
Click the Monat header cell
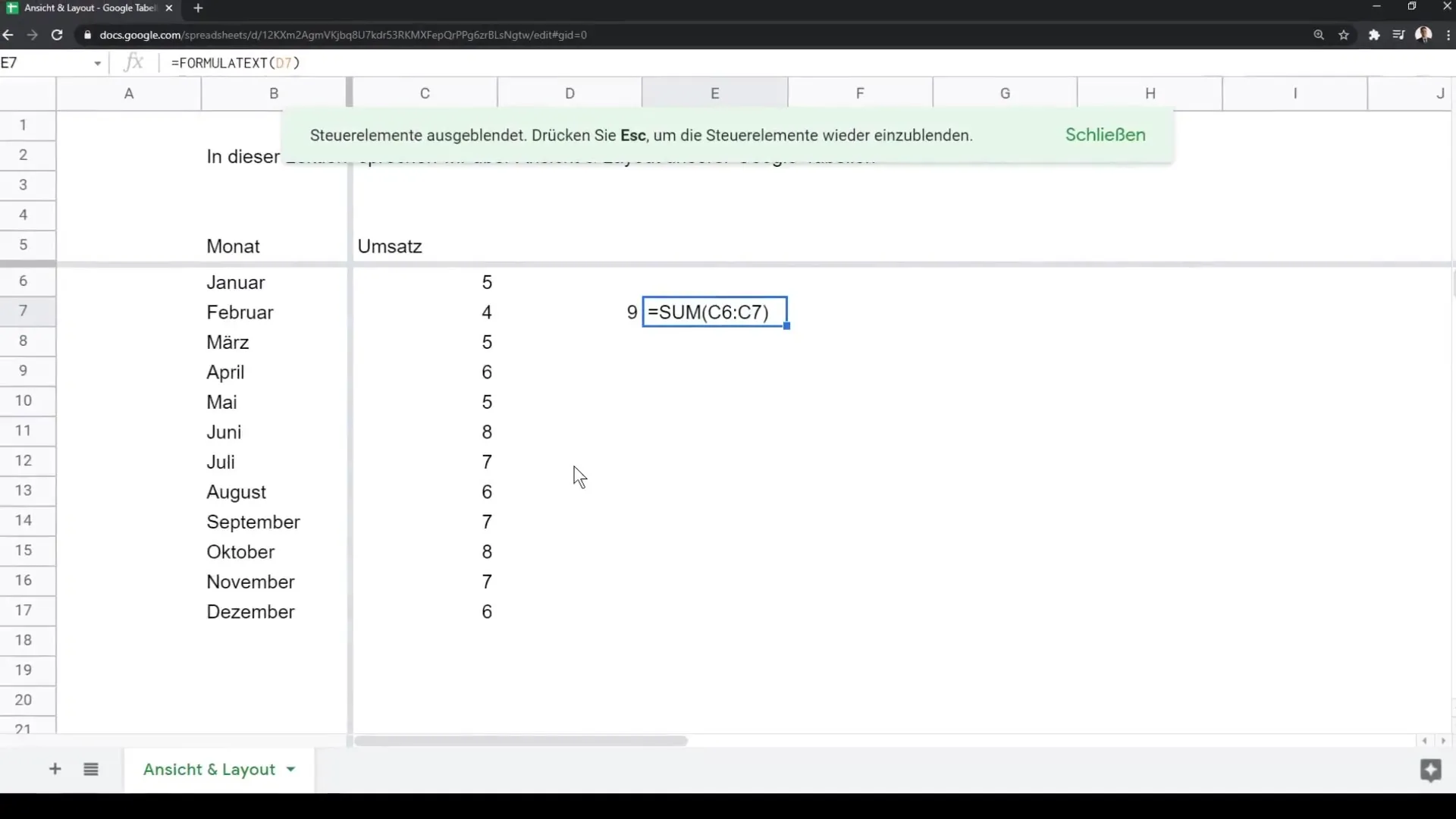click(274, 246)
